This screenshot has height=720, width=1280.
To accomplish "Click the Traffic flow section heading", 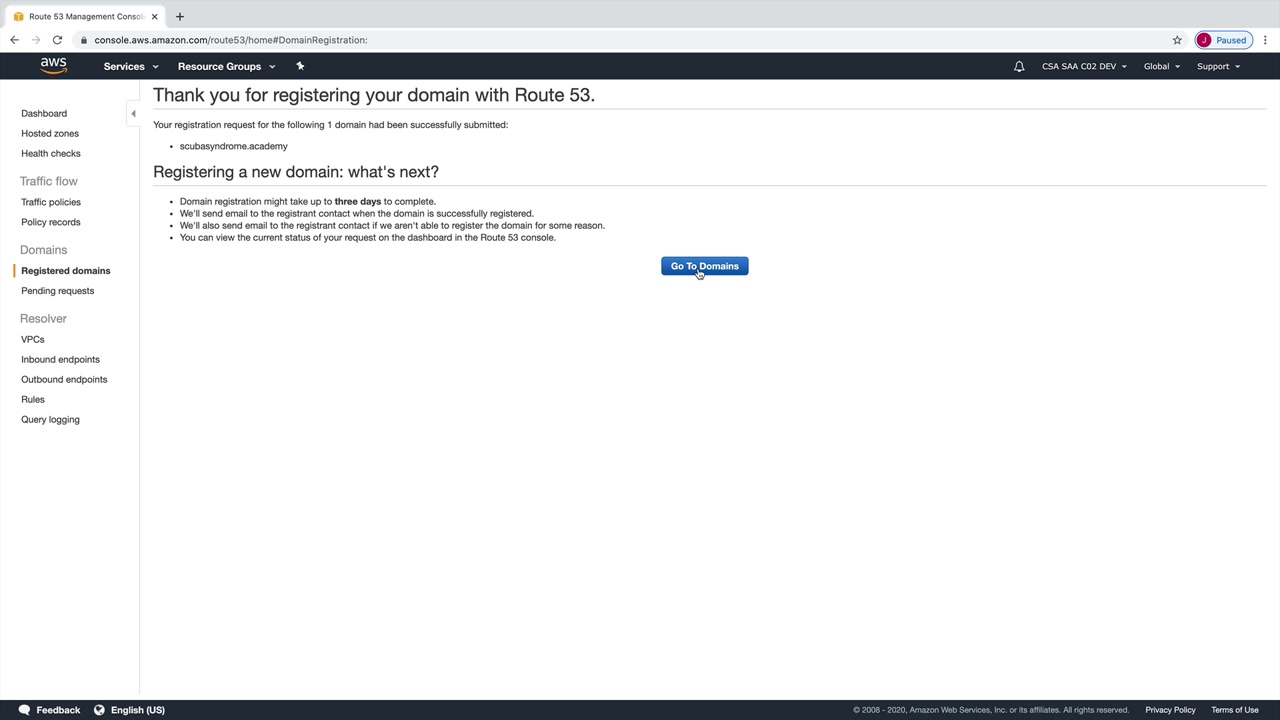I will 49,182.
